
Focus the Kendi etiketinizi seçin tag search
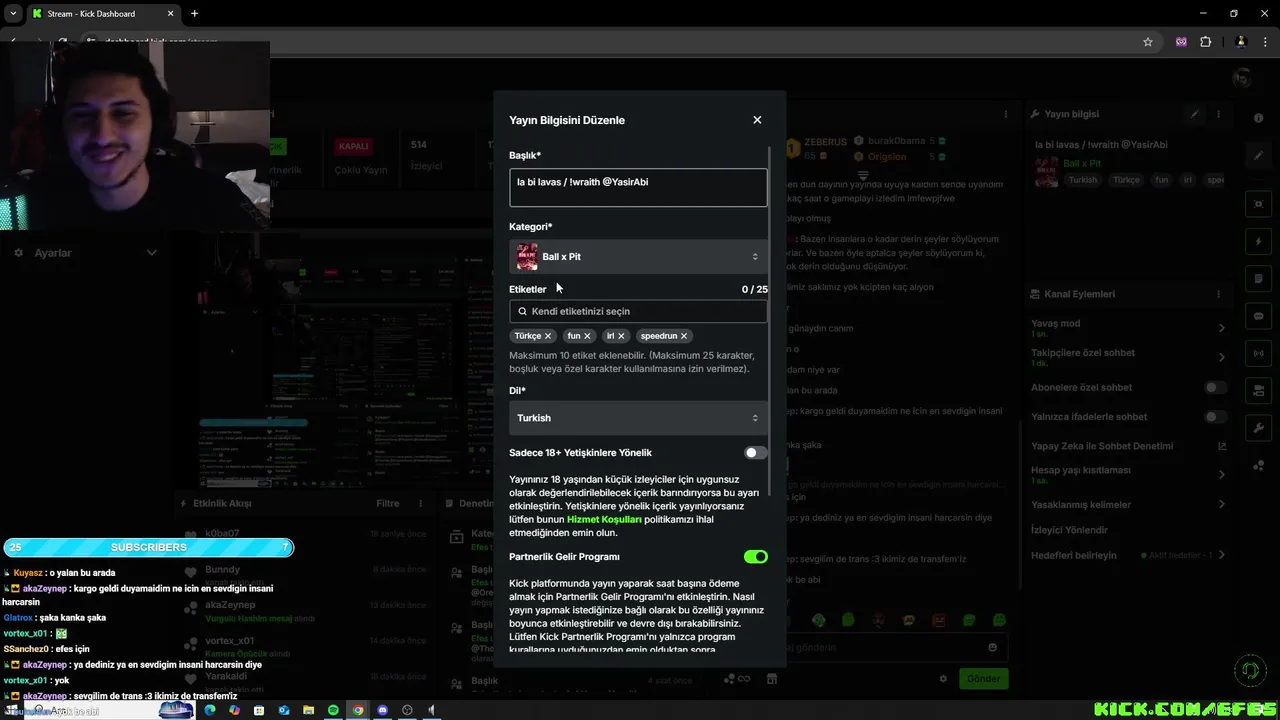[x=638, y=311]
